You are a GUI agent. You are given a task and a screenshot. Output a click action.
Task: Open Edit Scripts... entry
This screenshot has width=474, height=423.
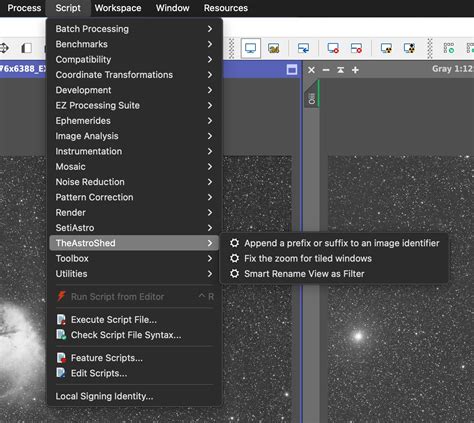[134, 373]
